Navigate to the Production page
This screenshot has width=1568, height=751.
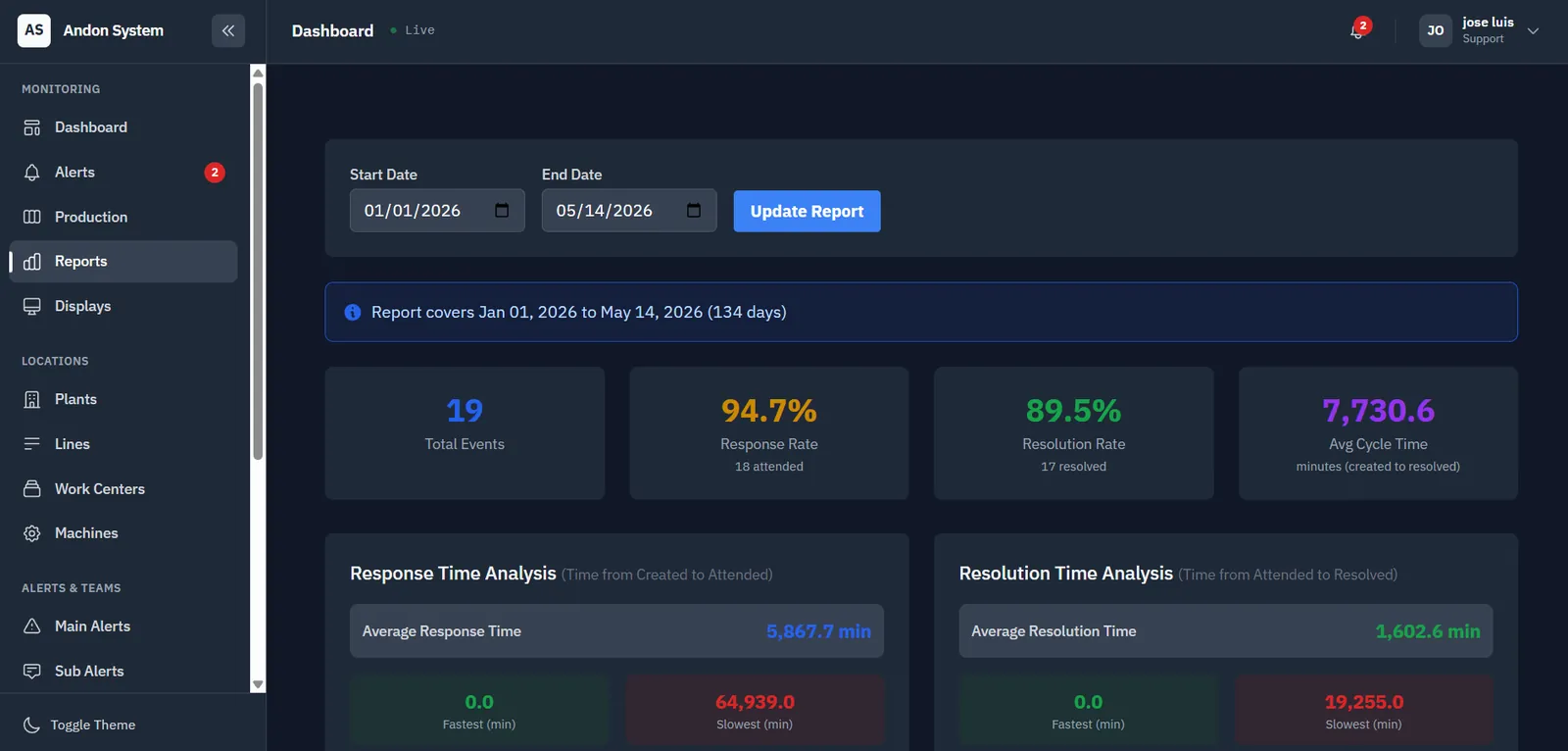(x=123, y=217)
